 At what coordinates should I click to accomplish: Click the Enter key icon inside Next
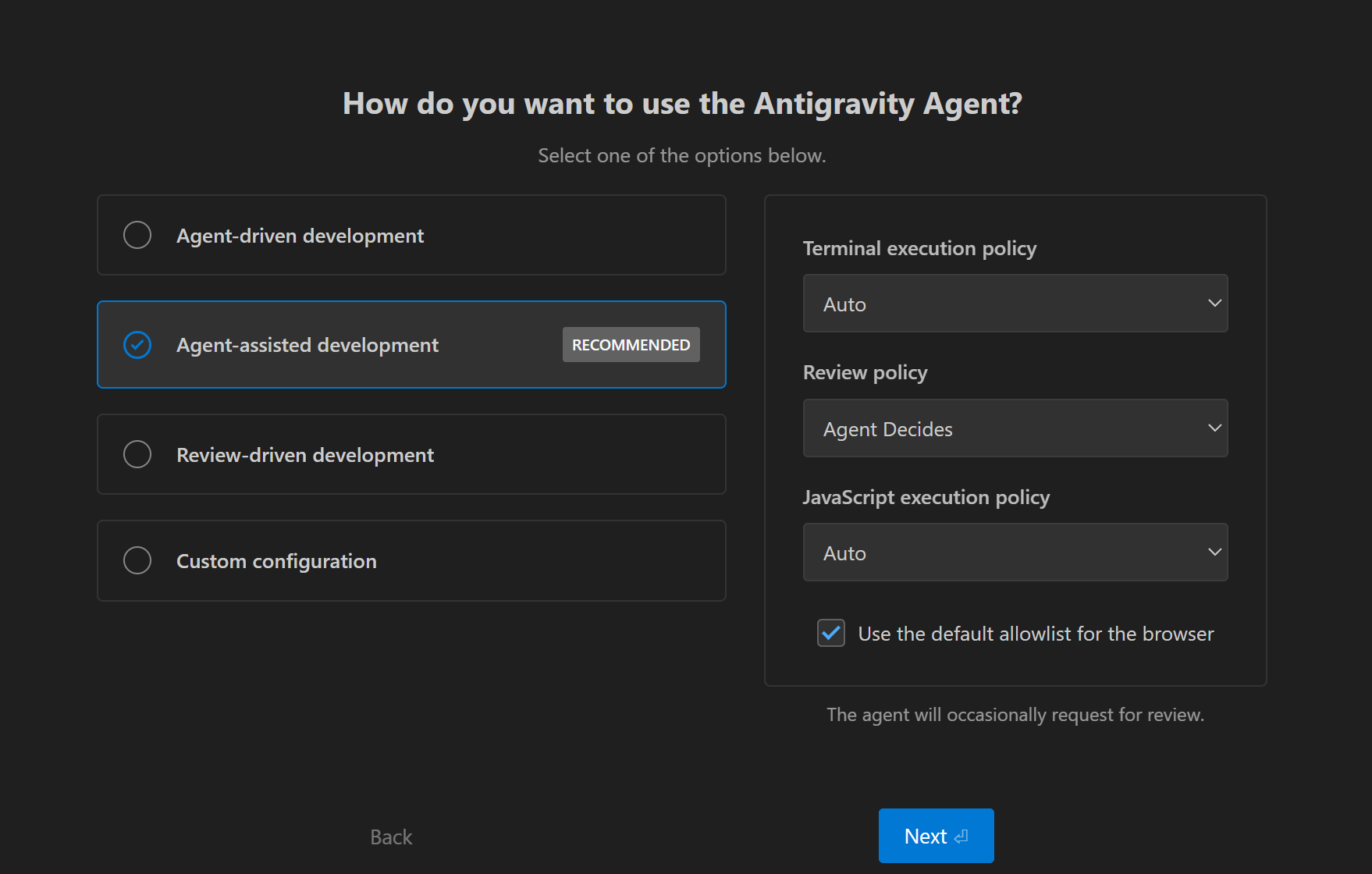[x=961, y=837]
